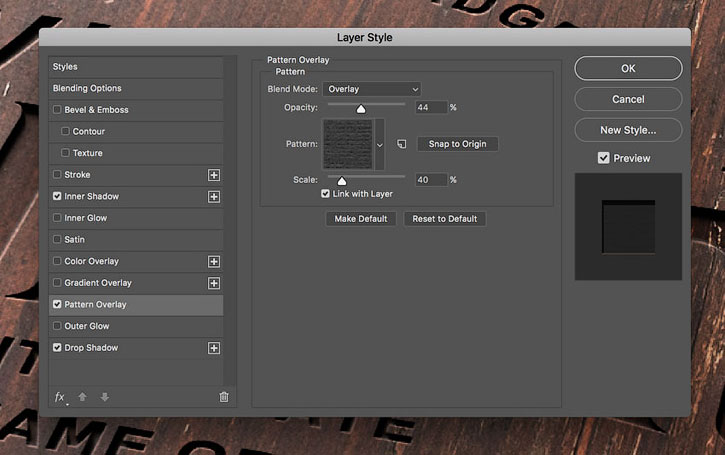Click the Scale value field
Screen dimensions: 725x455
pos(431,179)
